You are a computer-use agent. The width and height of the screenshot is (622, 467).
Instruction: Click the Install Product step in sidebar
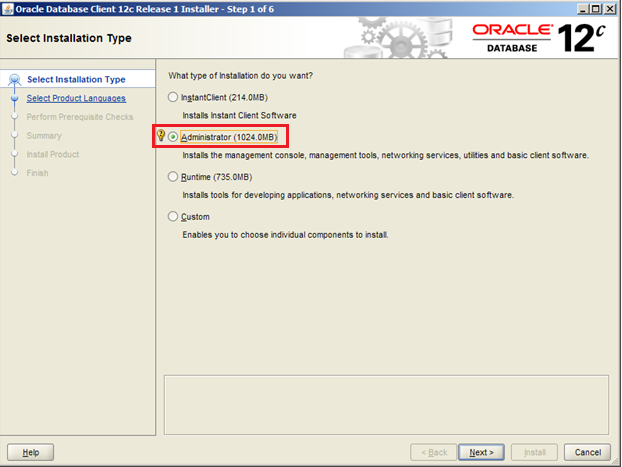[53, 154]
